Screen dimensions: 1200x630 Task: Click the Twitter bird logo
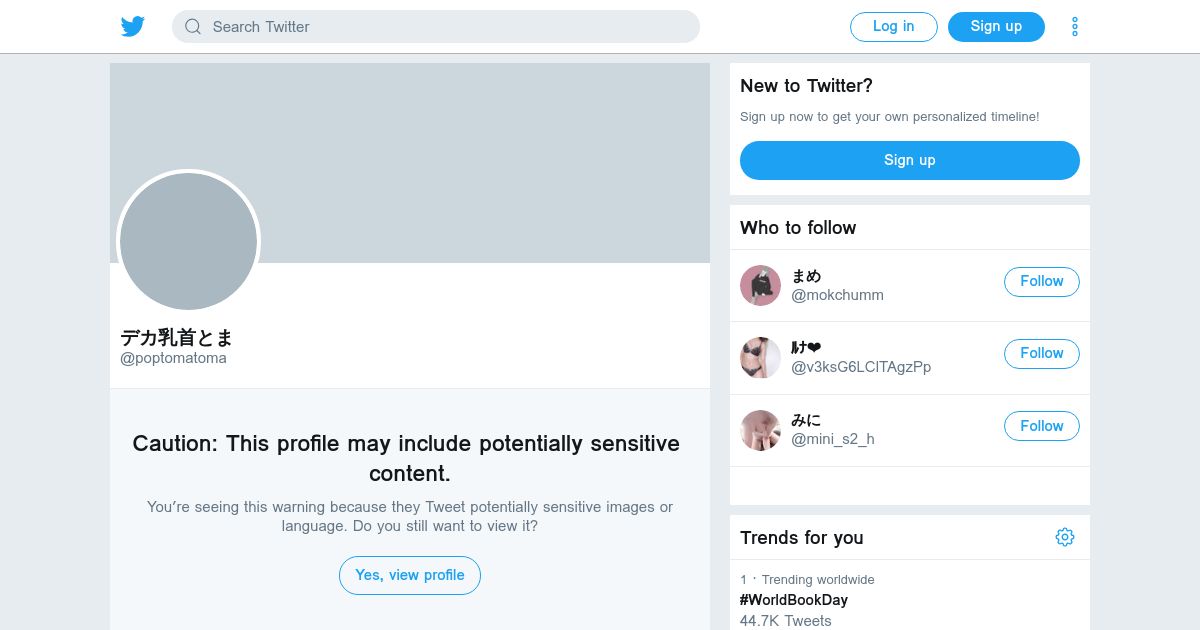[133, 27]
